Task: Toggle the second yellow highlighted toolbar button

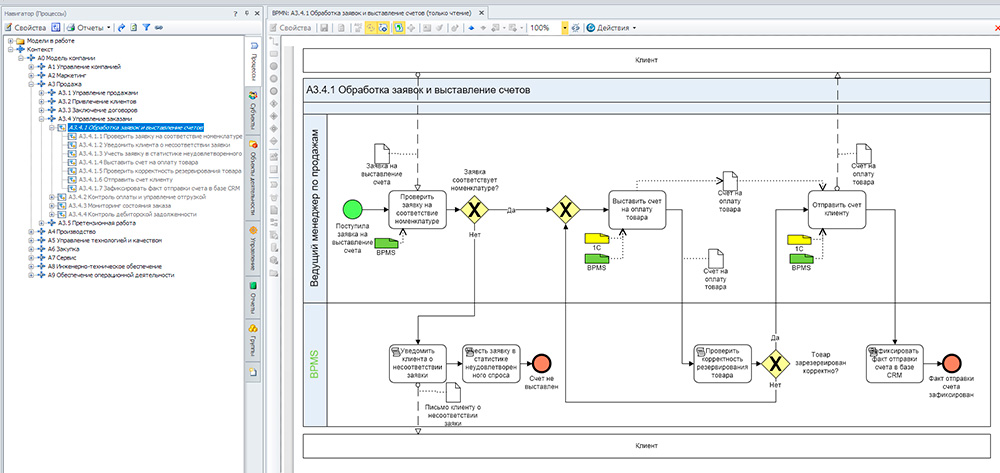Action: pyautogui.click(x=385, y=28)
